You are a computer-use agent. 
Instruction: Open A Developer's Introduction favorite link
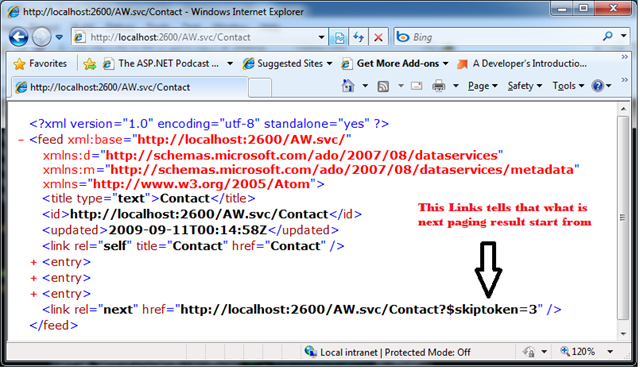(522, 64)
